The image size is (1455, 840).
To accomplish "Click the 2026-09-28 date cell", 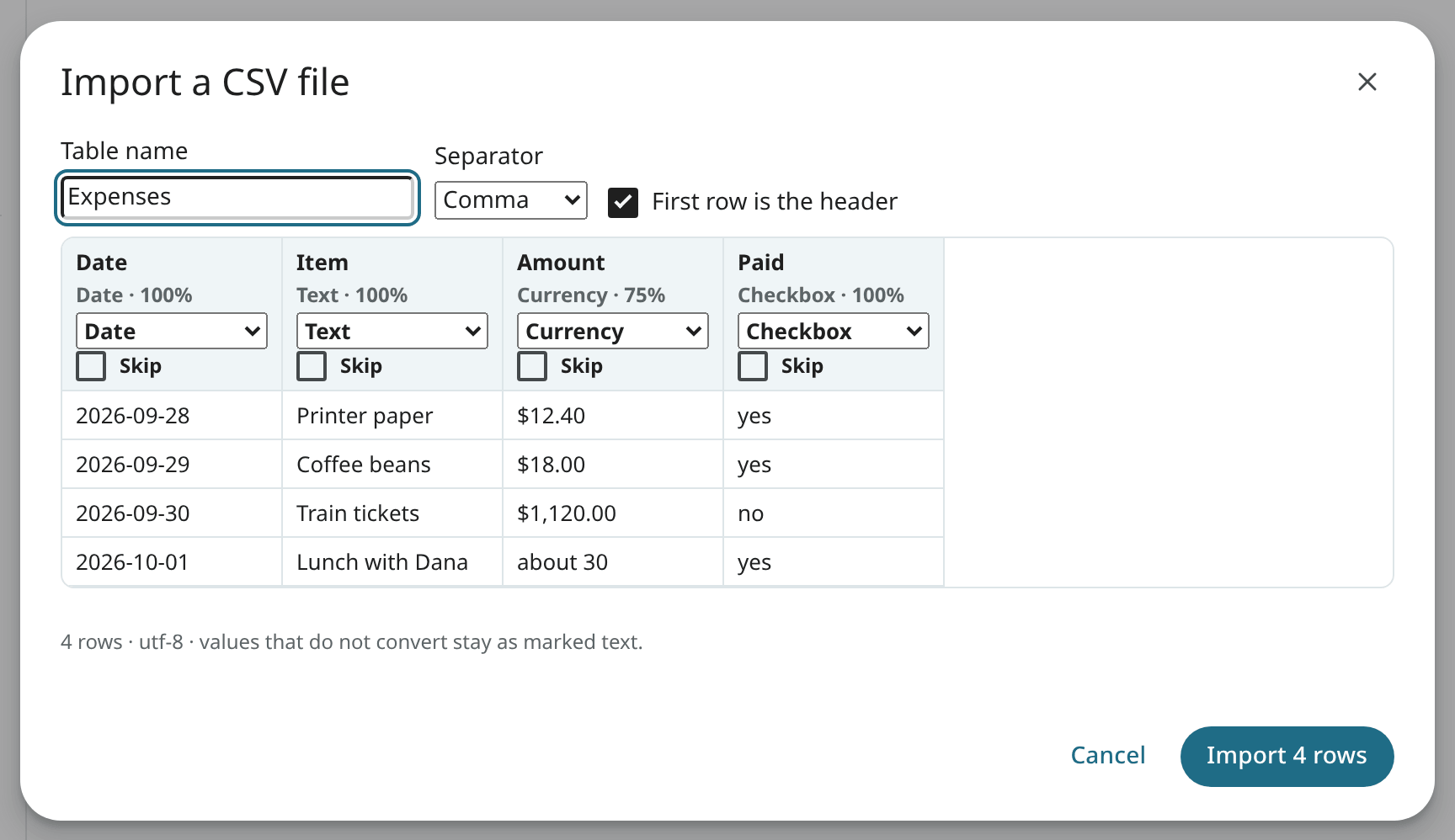I will tap(172, 416).
